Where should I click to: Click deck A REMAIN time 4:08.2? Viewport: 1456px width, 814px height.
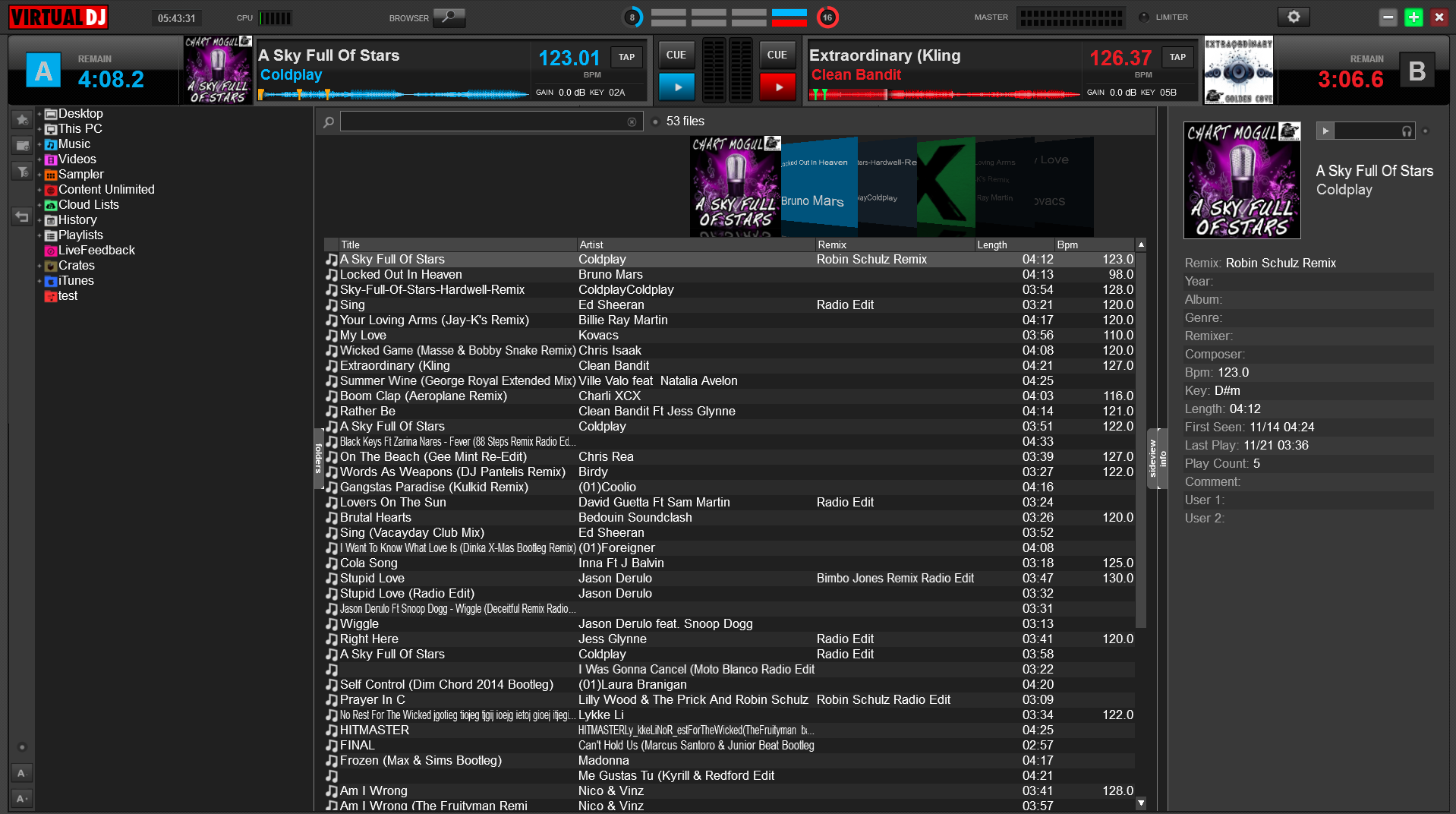(x=111, y=79)
